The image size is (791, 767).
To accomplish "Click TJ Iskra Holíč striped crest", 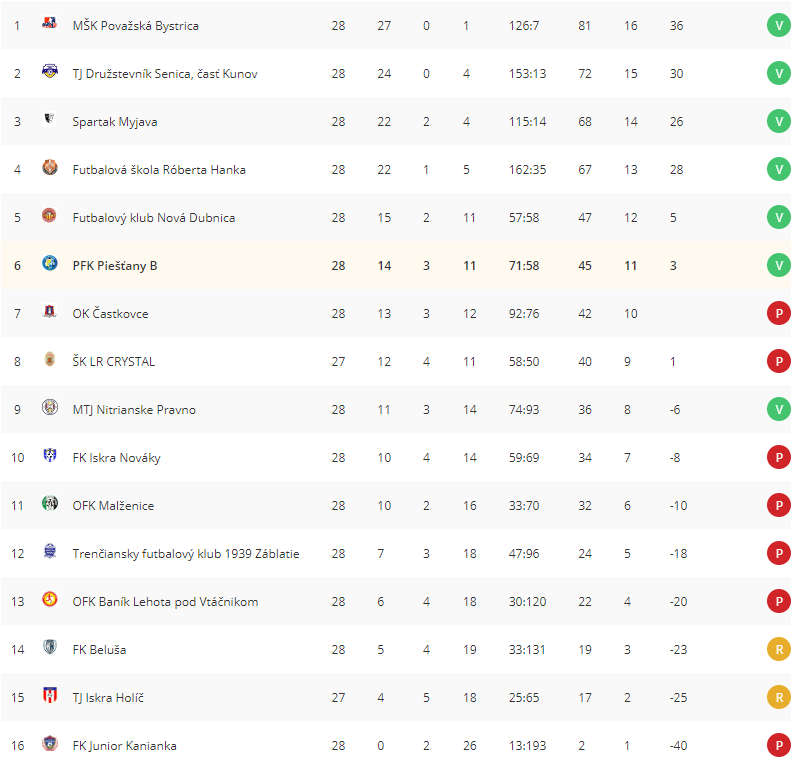I will 49,695.
